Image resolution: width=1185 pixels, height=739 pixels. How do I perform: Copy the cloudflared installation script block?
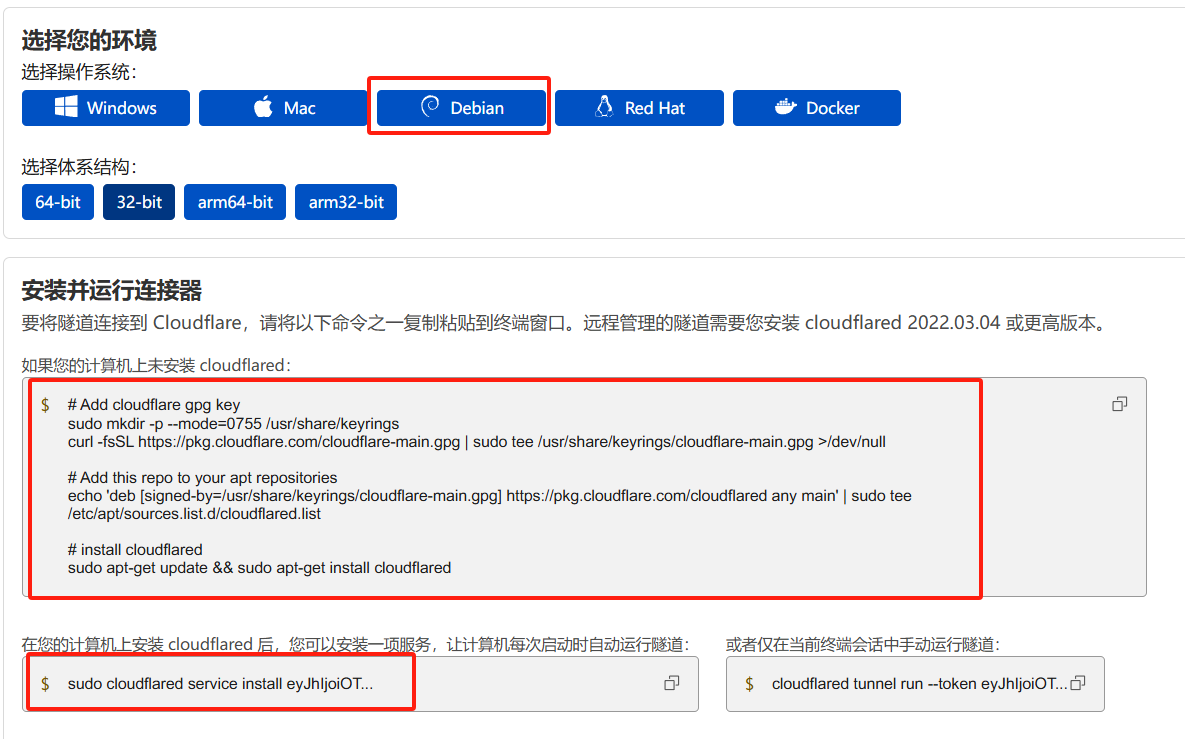[x=1119, y=404]
